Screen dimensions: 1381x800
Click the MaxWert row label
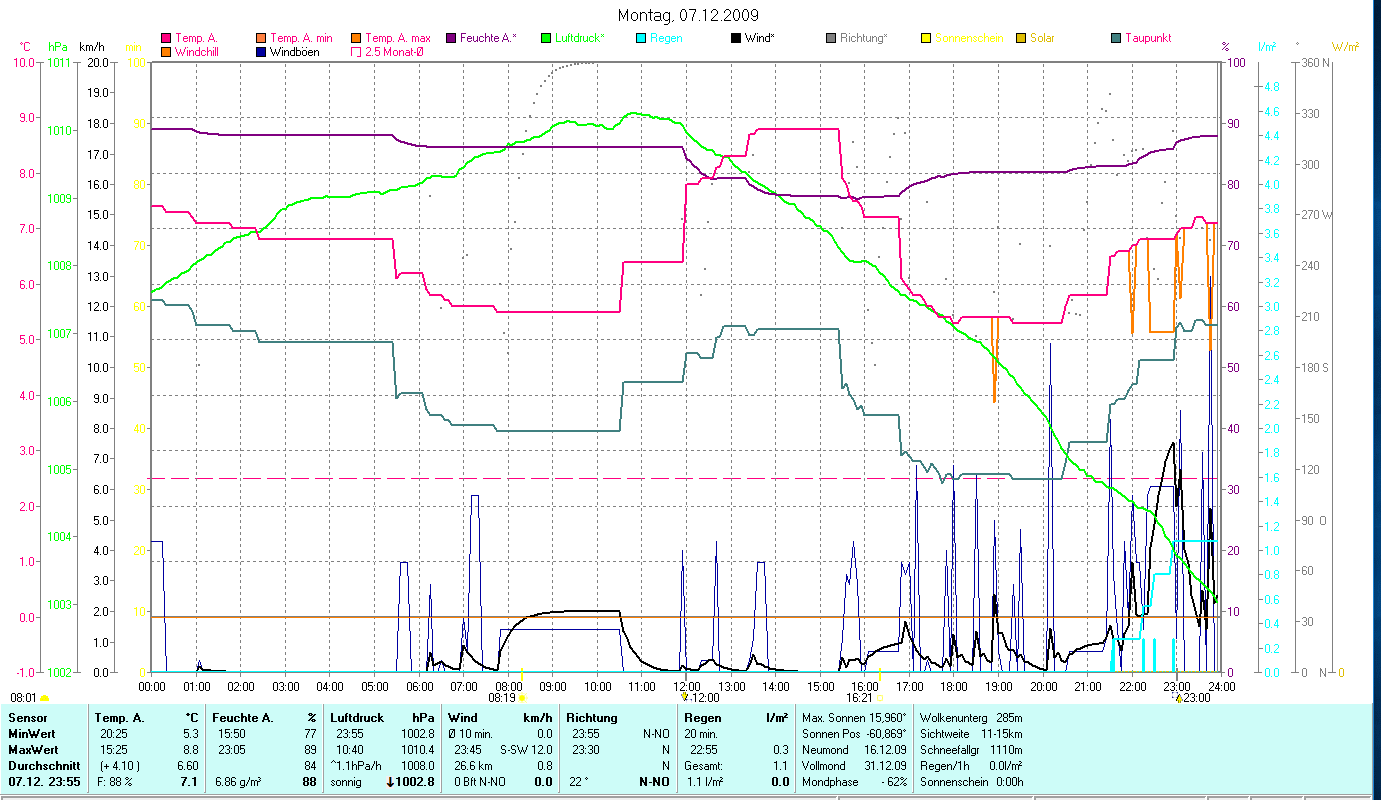tap(33, 749)
